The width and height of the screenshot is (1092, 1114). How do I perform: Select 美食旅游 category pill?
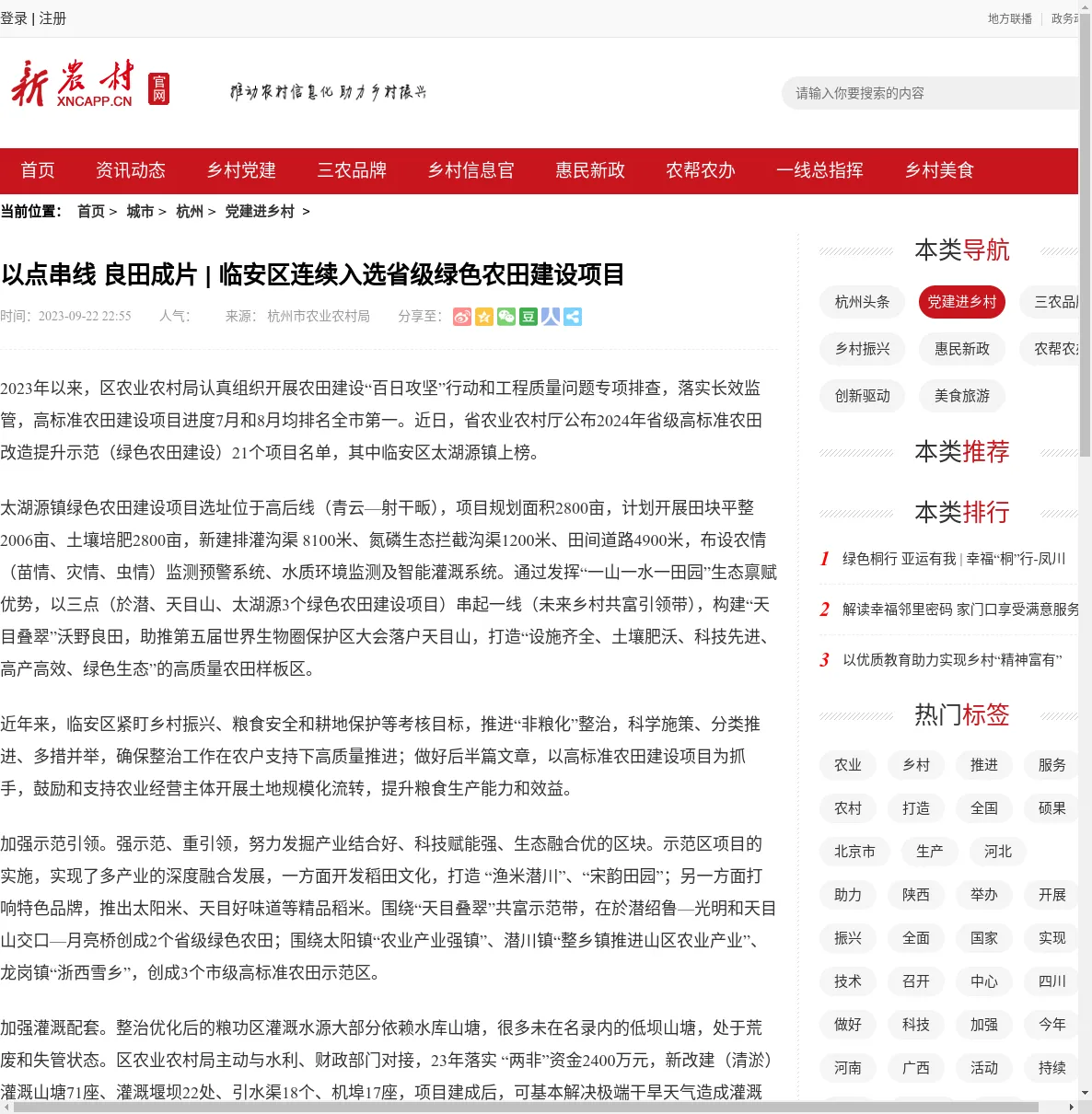(962, 396)
